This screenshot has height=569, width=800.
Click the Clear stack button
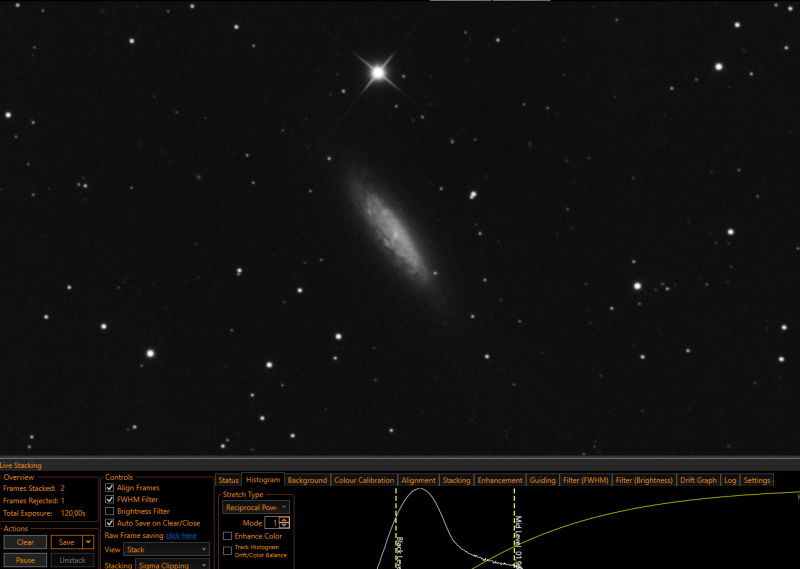pyautogui.click(x=25, y=542)
